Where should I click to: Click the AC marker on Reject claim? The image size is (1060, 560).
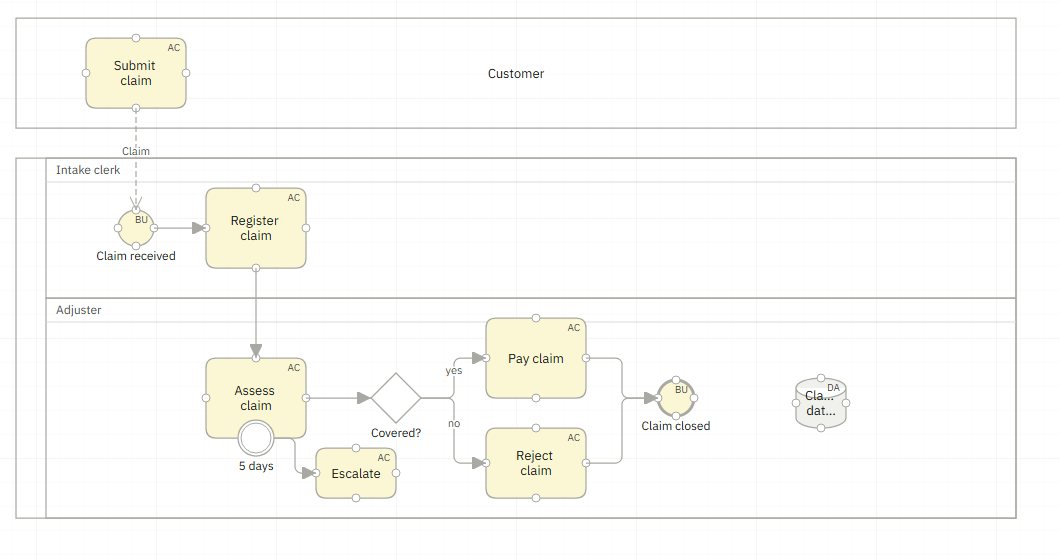coord(574,438)
